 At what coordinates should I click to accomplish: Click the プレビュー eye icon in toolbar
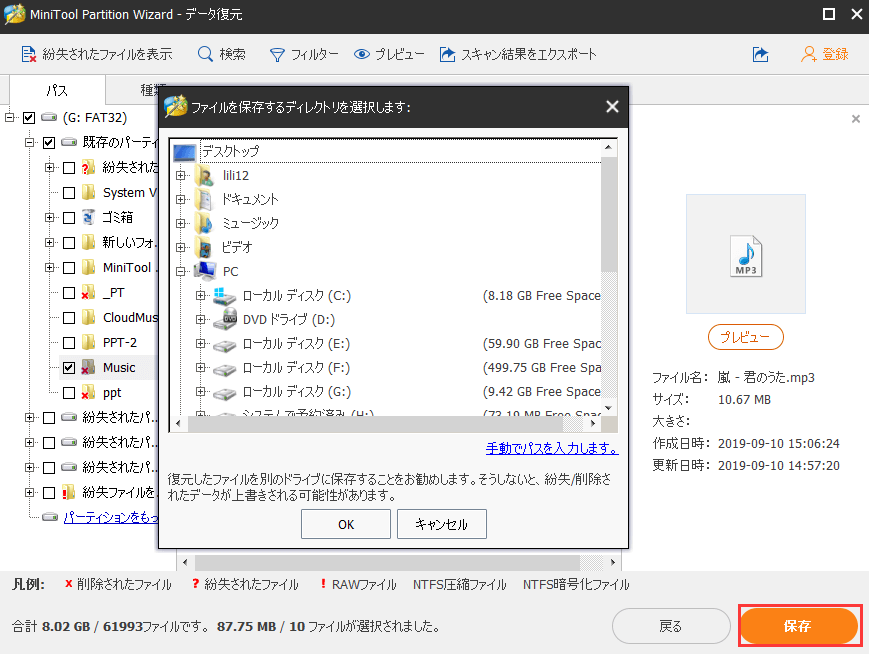click(362, 54)
